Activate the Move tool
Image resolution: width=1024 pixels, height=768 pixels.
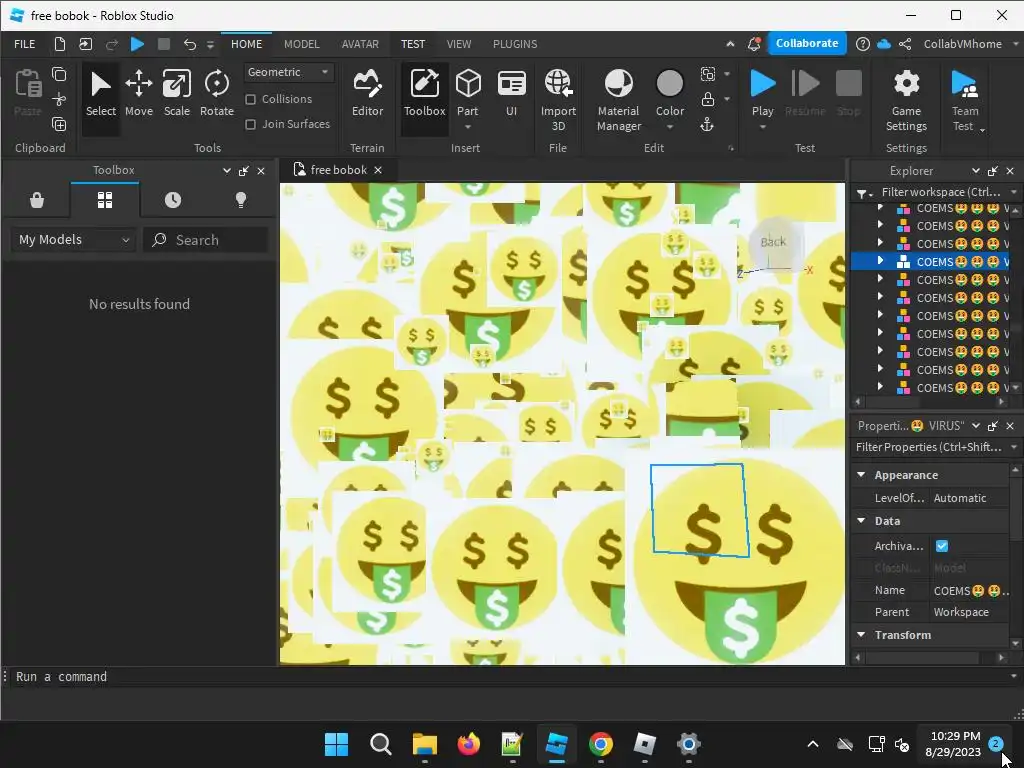click(138, 95)
